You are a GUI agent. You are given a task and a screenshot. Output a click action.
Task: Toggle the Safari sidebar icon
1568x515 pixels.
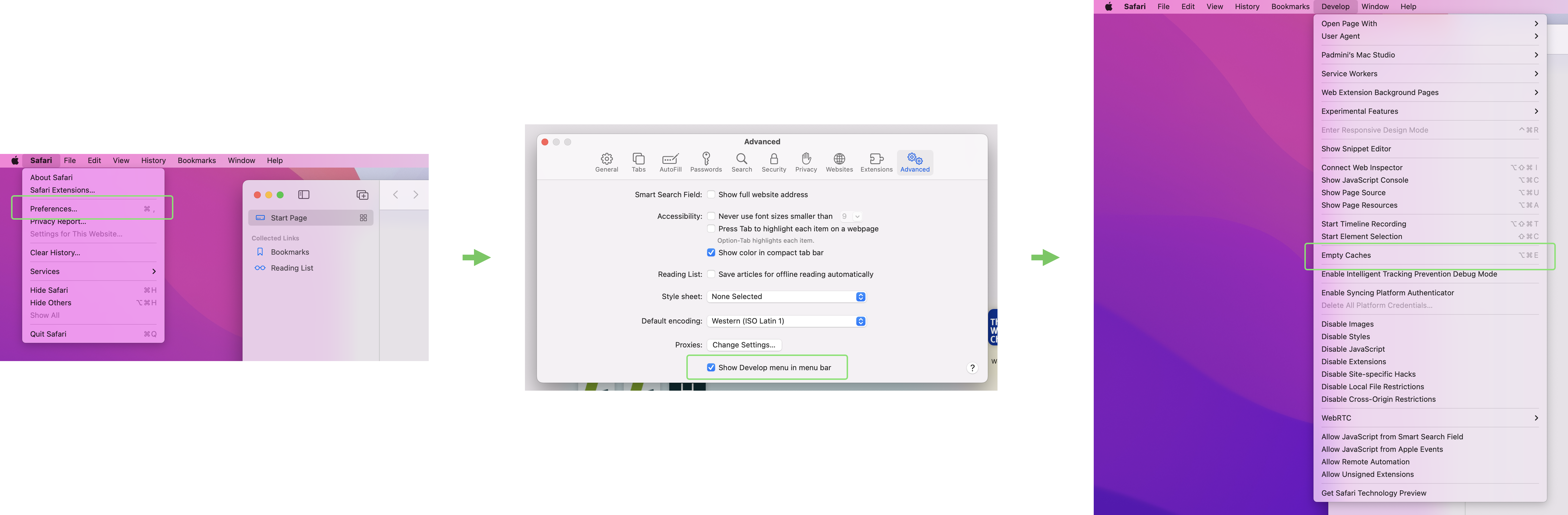click(x=304, y=195)
